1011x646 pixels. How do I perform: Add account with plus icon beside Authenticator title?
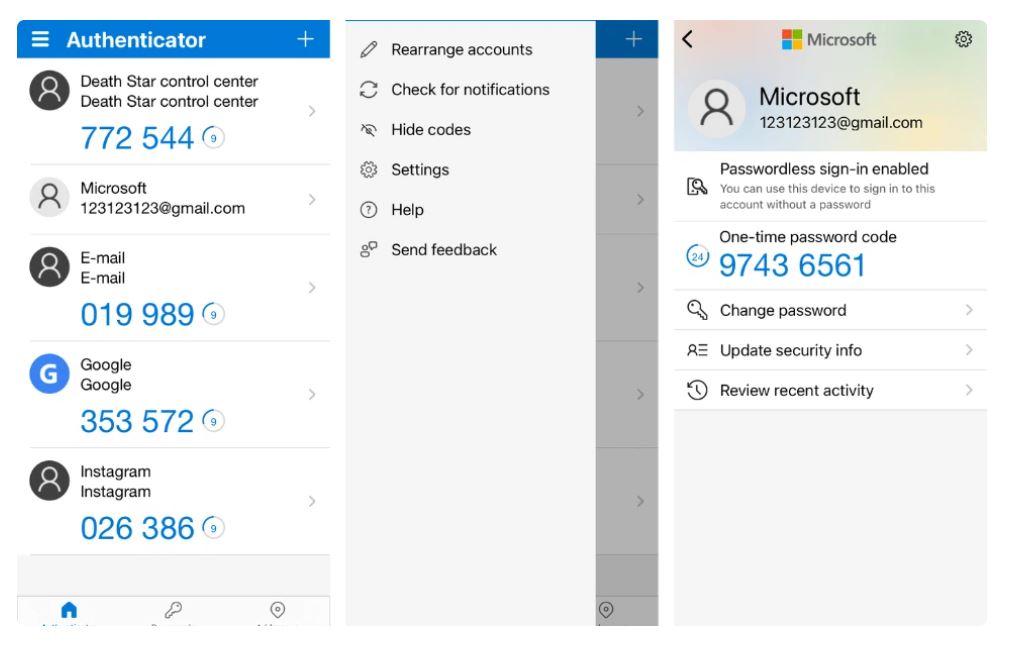(x=306, y=39)
